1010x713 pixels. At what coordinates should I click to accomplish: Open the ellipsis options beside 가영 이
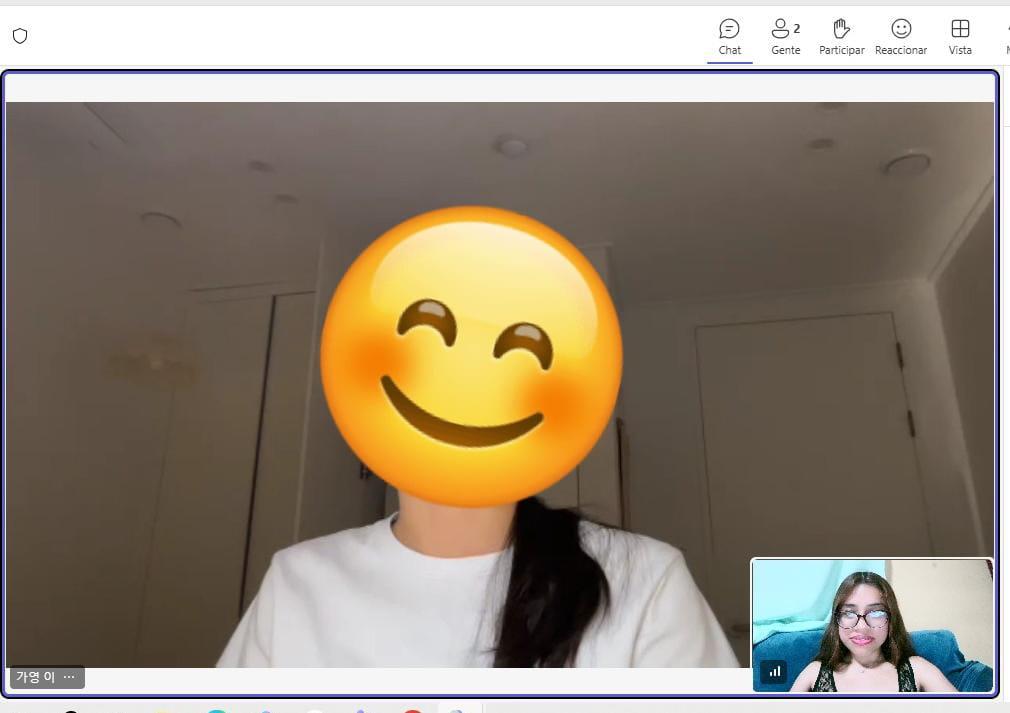click(69, 677)
